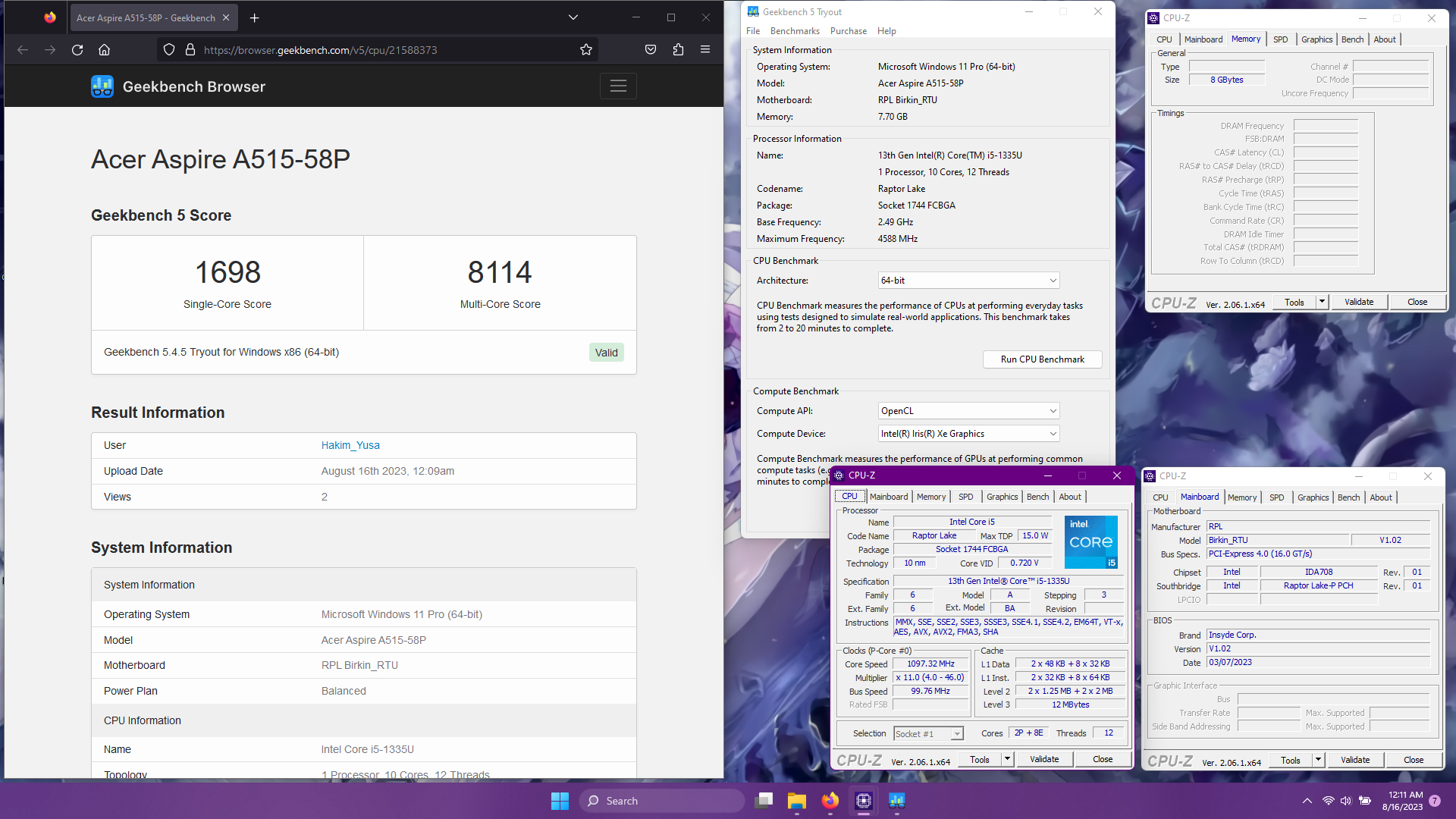Click the Geekbench Browser logo
The width and height of the screenshot is (1456, 819).
coord(178,86)
